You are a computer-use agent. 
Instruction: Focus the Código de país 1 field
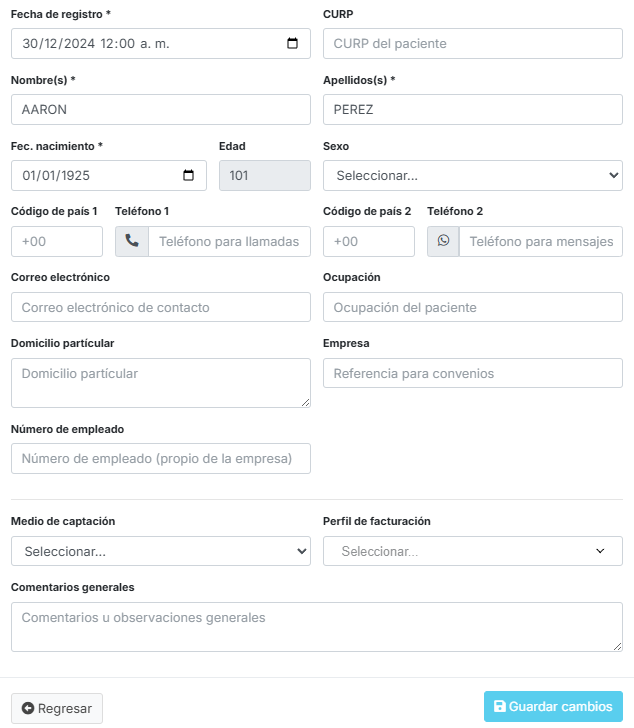[57, 242]
